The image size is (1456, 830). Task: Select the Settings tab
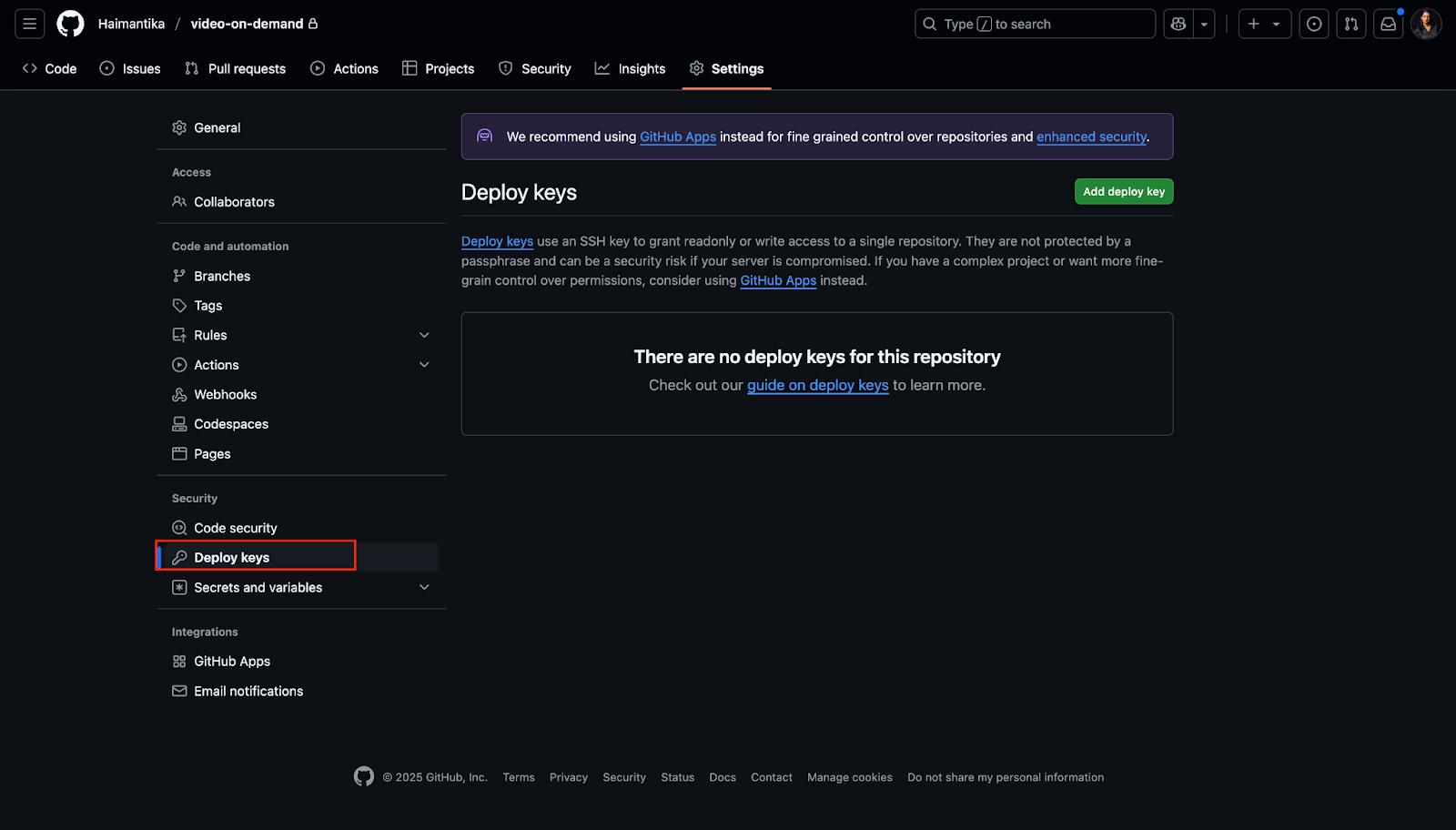tap(726, 68)
